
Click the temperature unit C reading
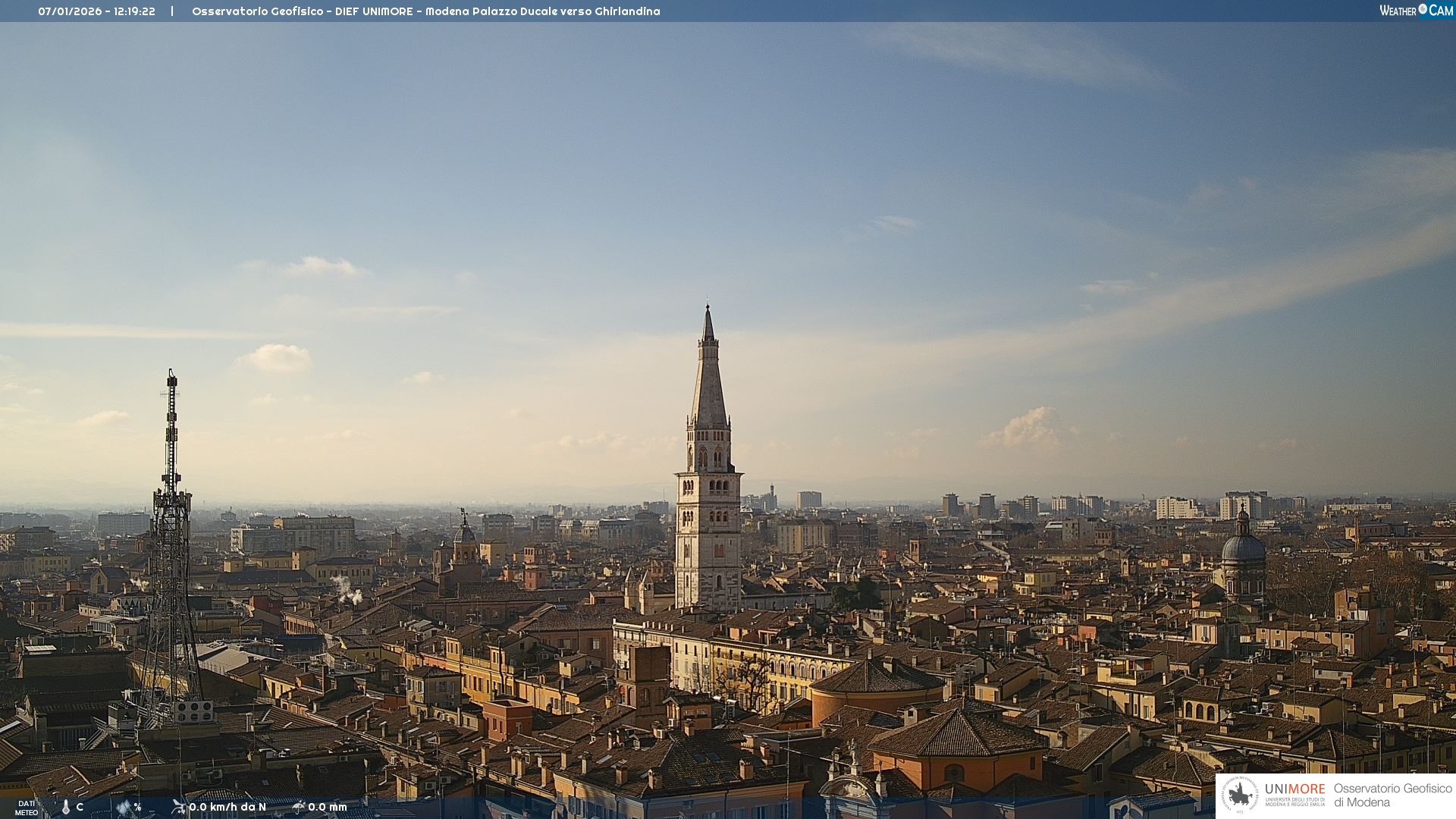[x=80, y=807]
